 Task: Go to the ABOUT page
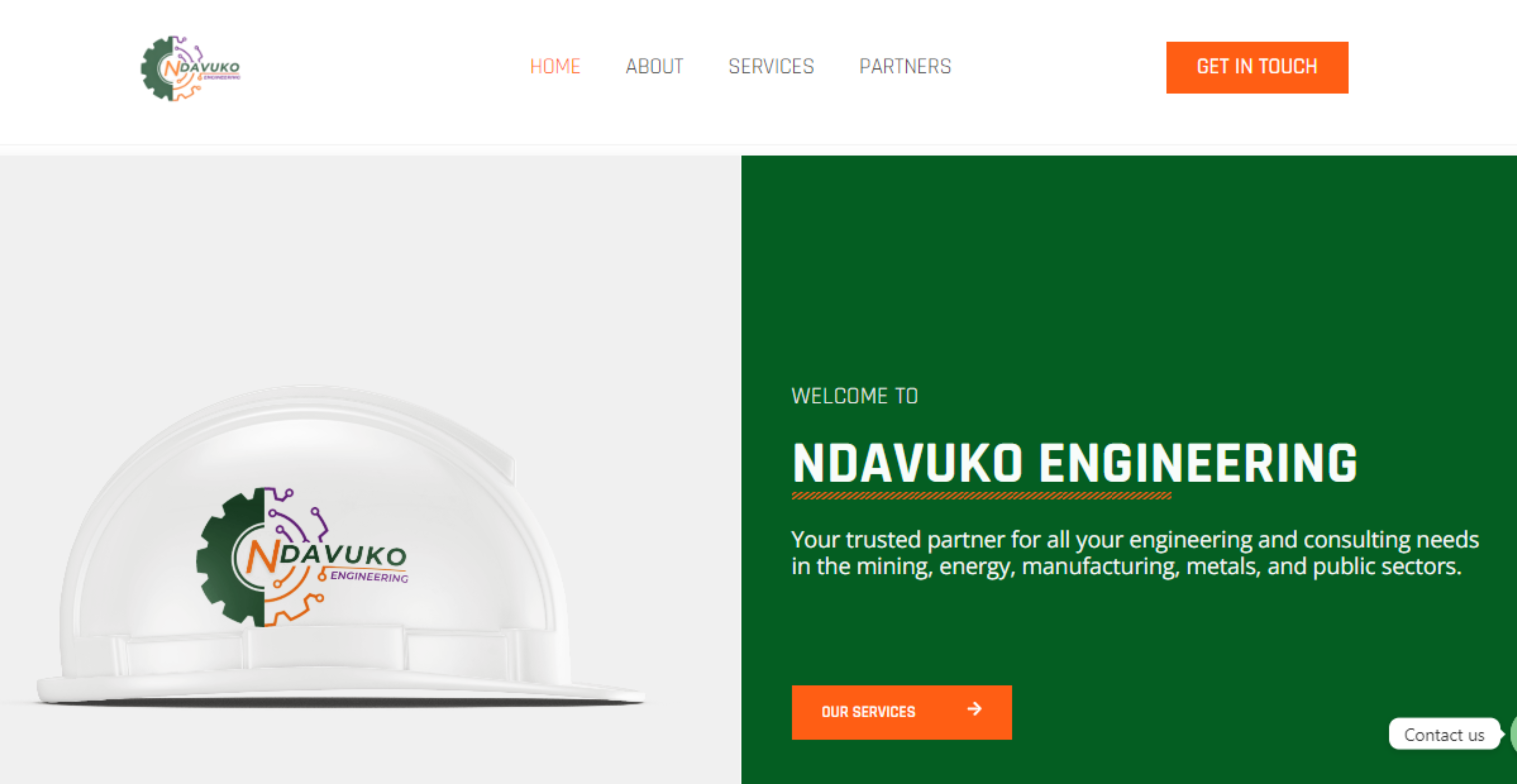click(x=654, y=66)
